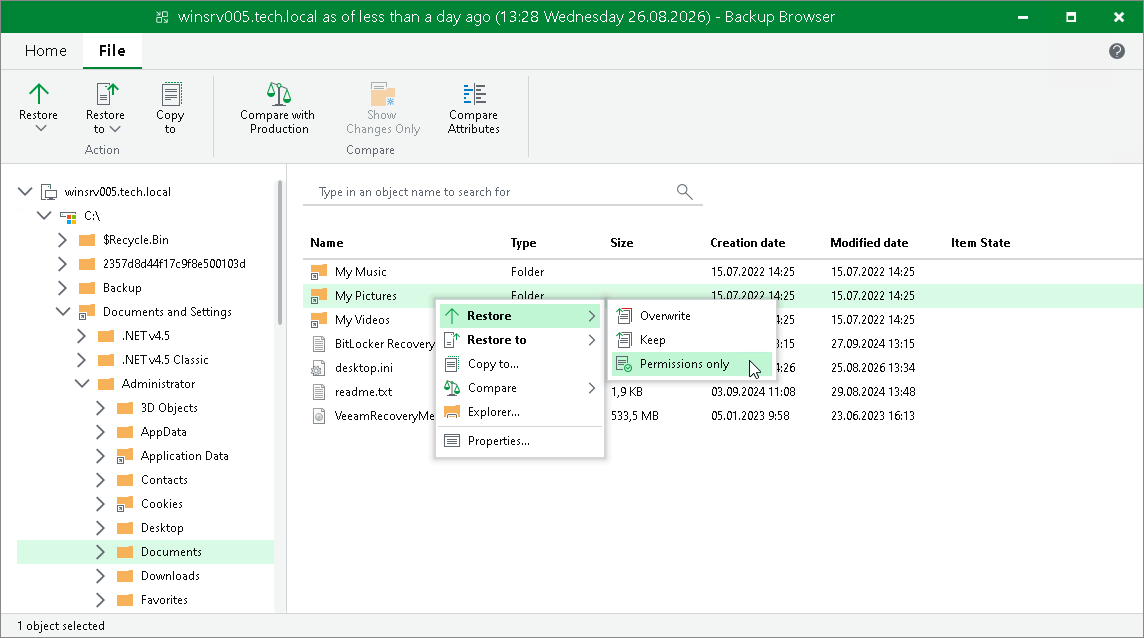The image size is (1144, 638).
Task: Click the Explorer... folder icon in context menu
Action: click(x=452, y=412)
